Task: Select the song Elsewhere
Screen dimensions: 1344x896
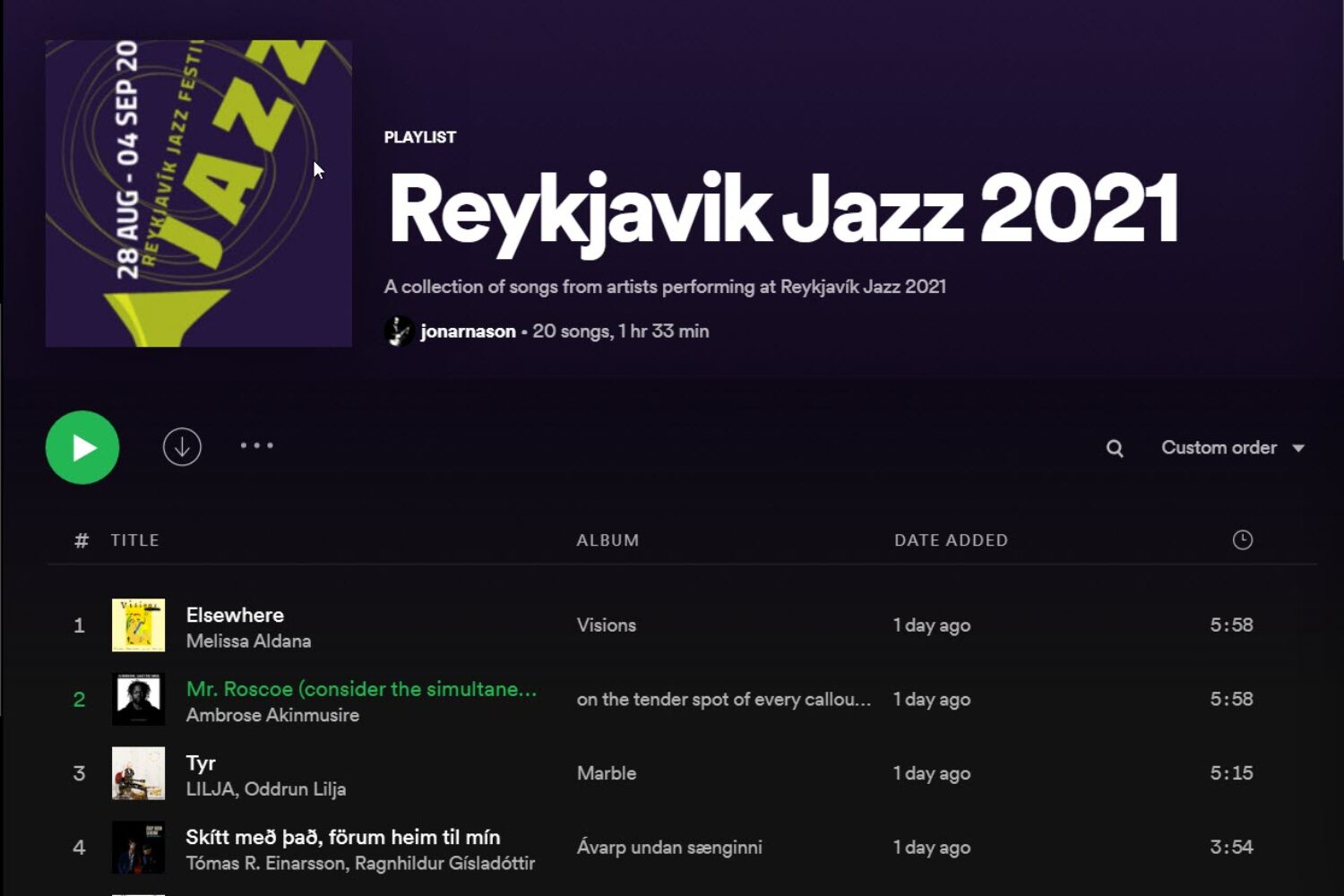Action: 235,615
